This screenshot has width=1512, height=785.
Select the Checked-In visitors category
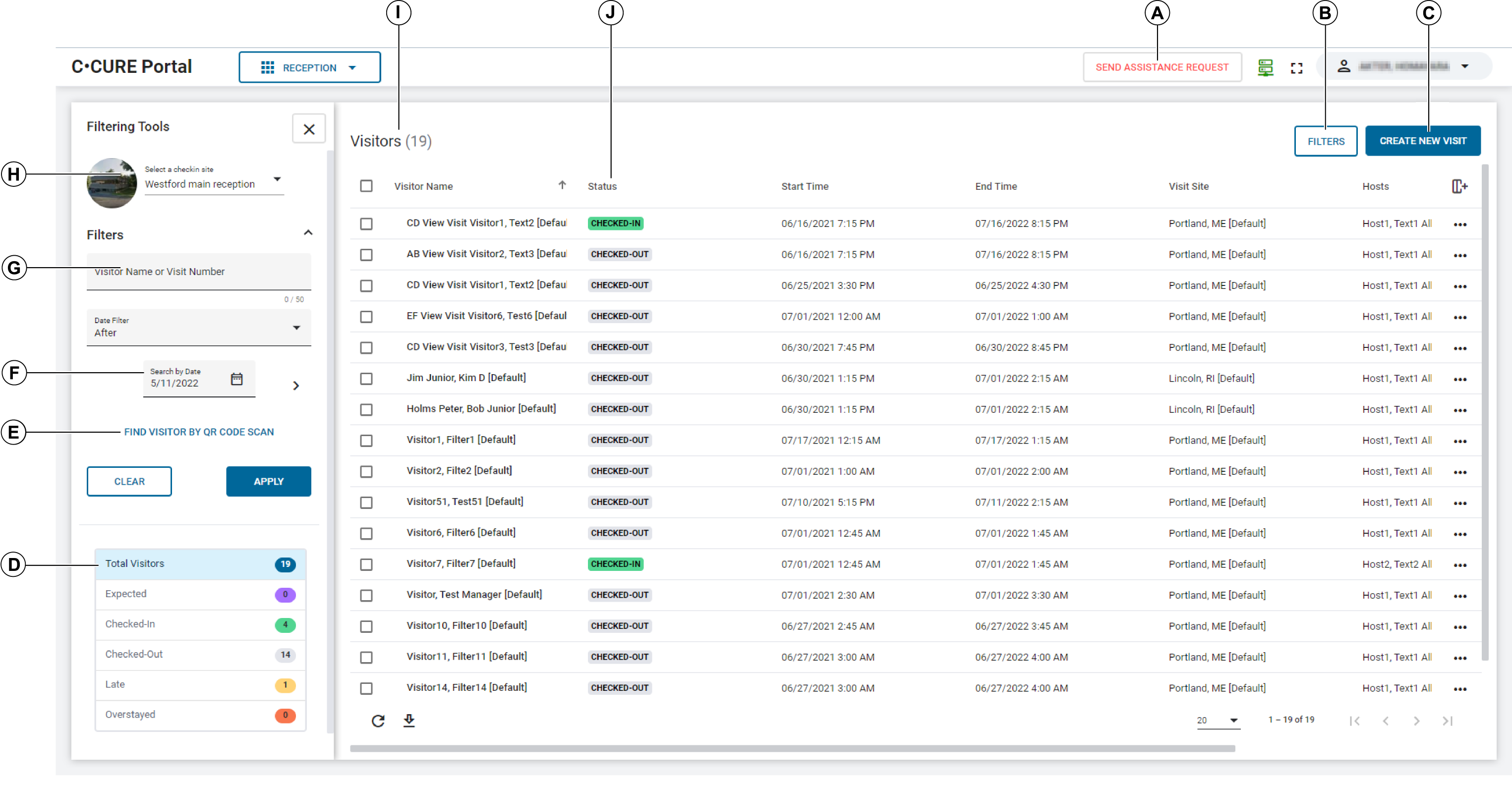click(x=200, y=624)
